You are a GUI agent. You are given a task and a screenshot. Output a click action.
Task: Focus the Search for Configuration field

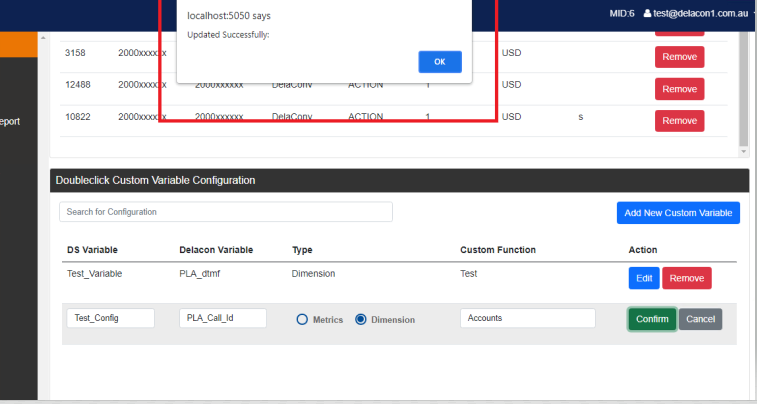point(226,212)
